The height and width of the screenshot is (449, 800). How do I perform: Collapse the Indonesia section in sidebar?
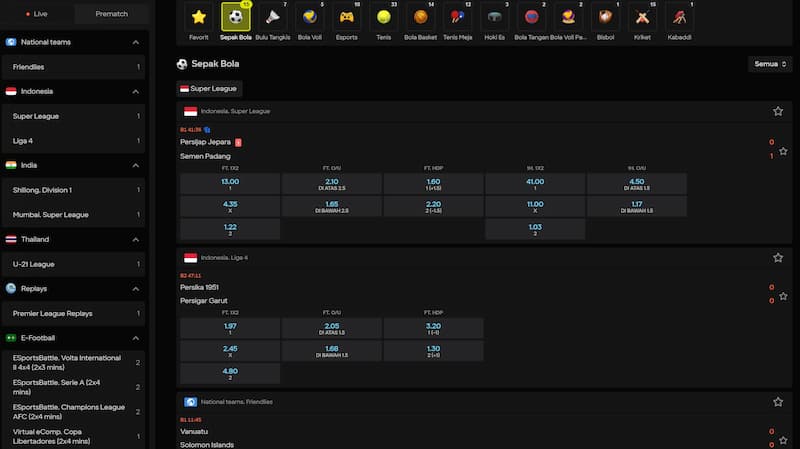[x=135, y=91]
